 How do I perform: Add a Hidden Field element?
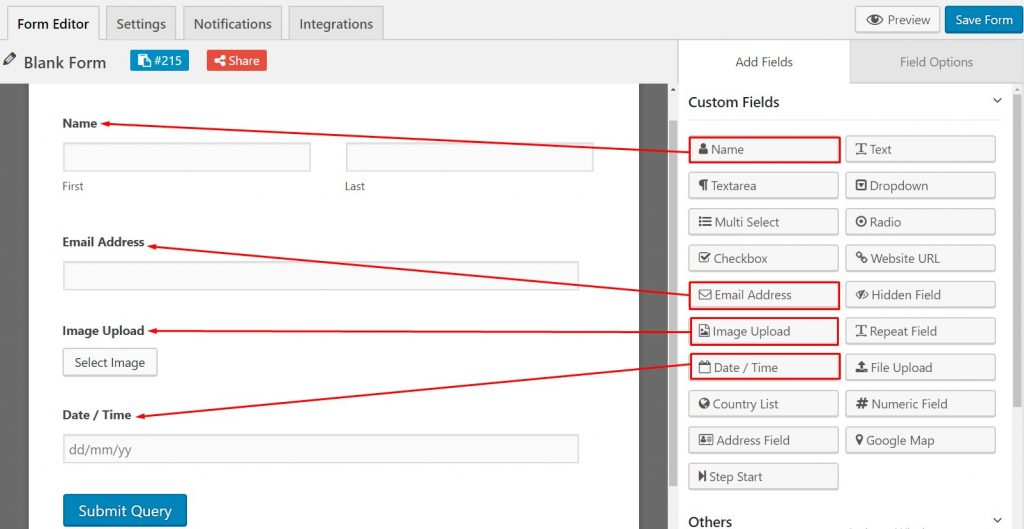point(920,295)
